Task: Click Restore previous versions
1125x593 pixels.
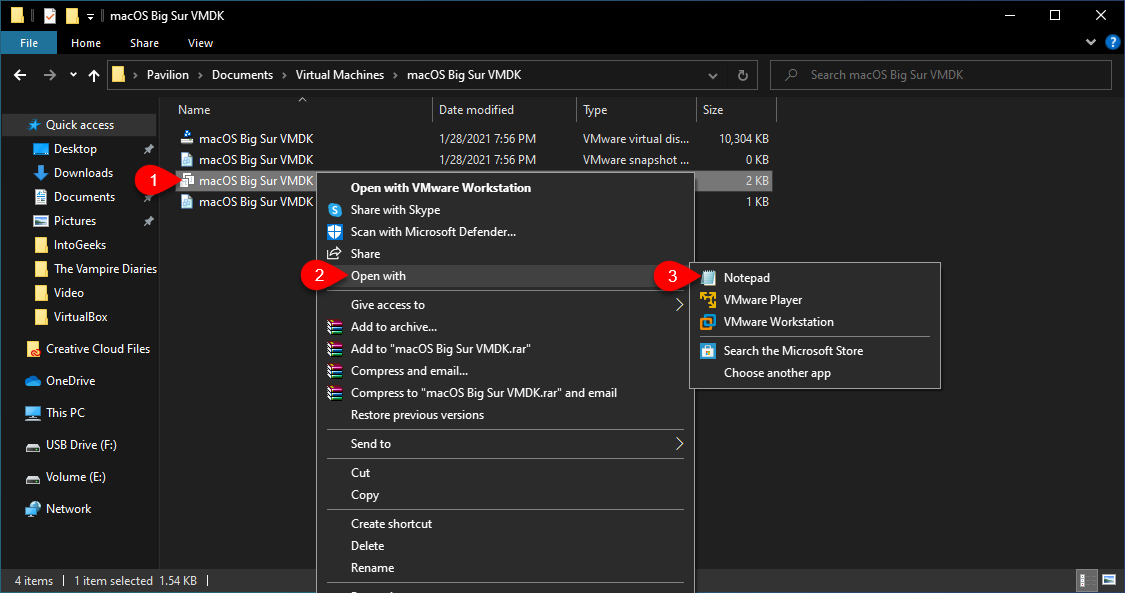Action: click(505, 415)
